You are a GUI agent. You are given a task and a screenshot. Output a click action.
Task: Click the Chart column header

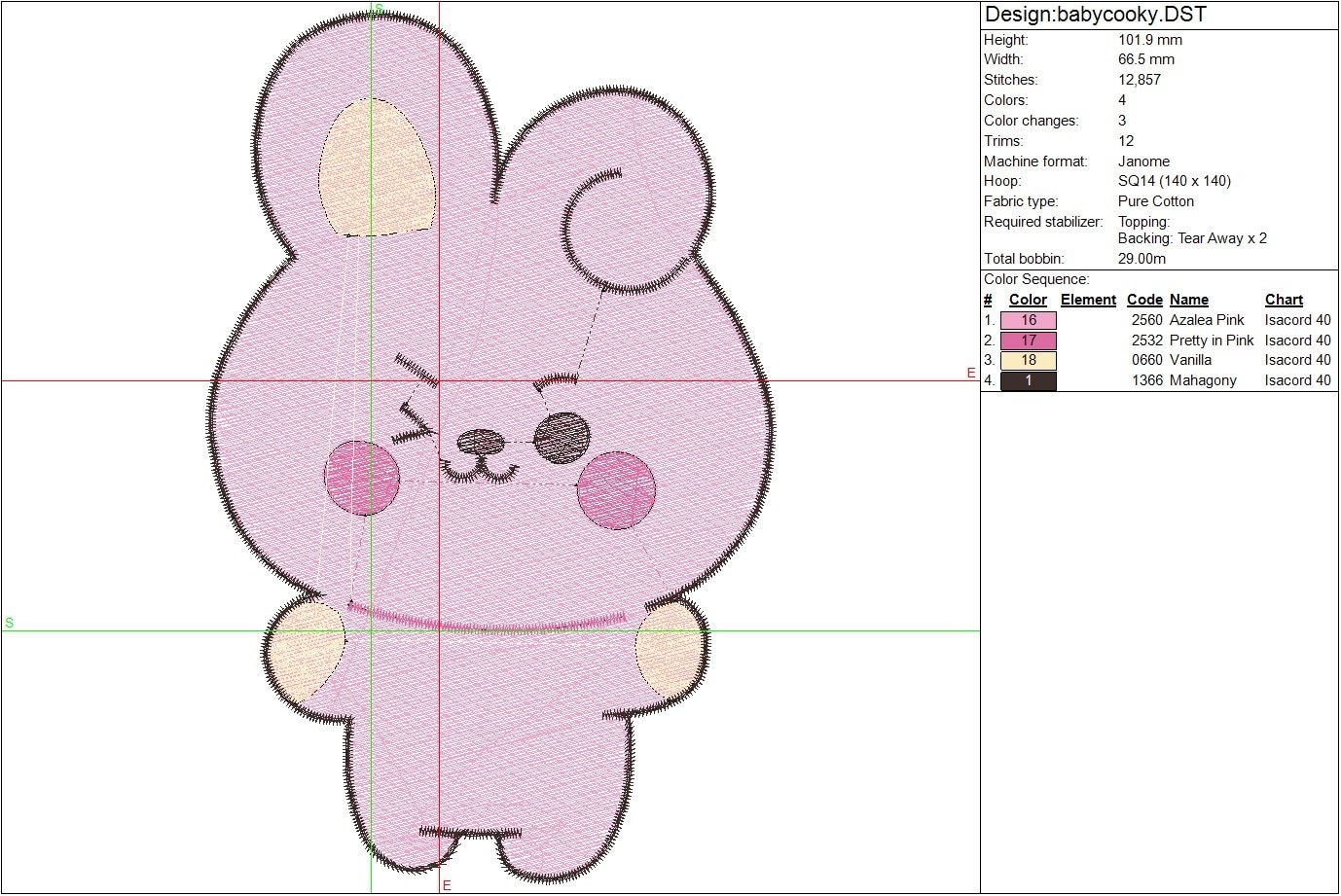[x=1283, y=299]
